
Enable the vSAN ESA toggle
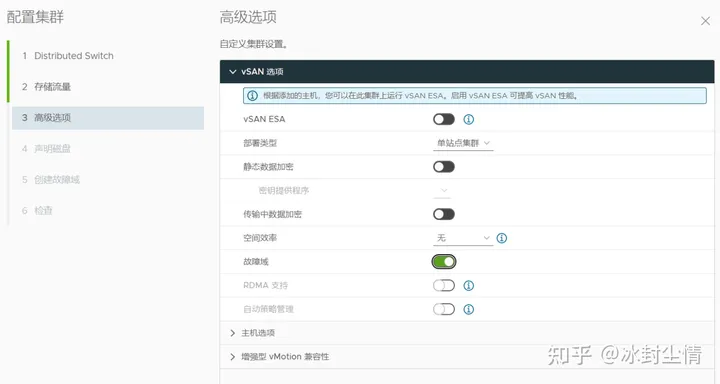tap(444, 119)
